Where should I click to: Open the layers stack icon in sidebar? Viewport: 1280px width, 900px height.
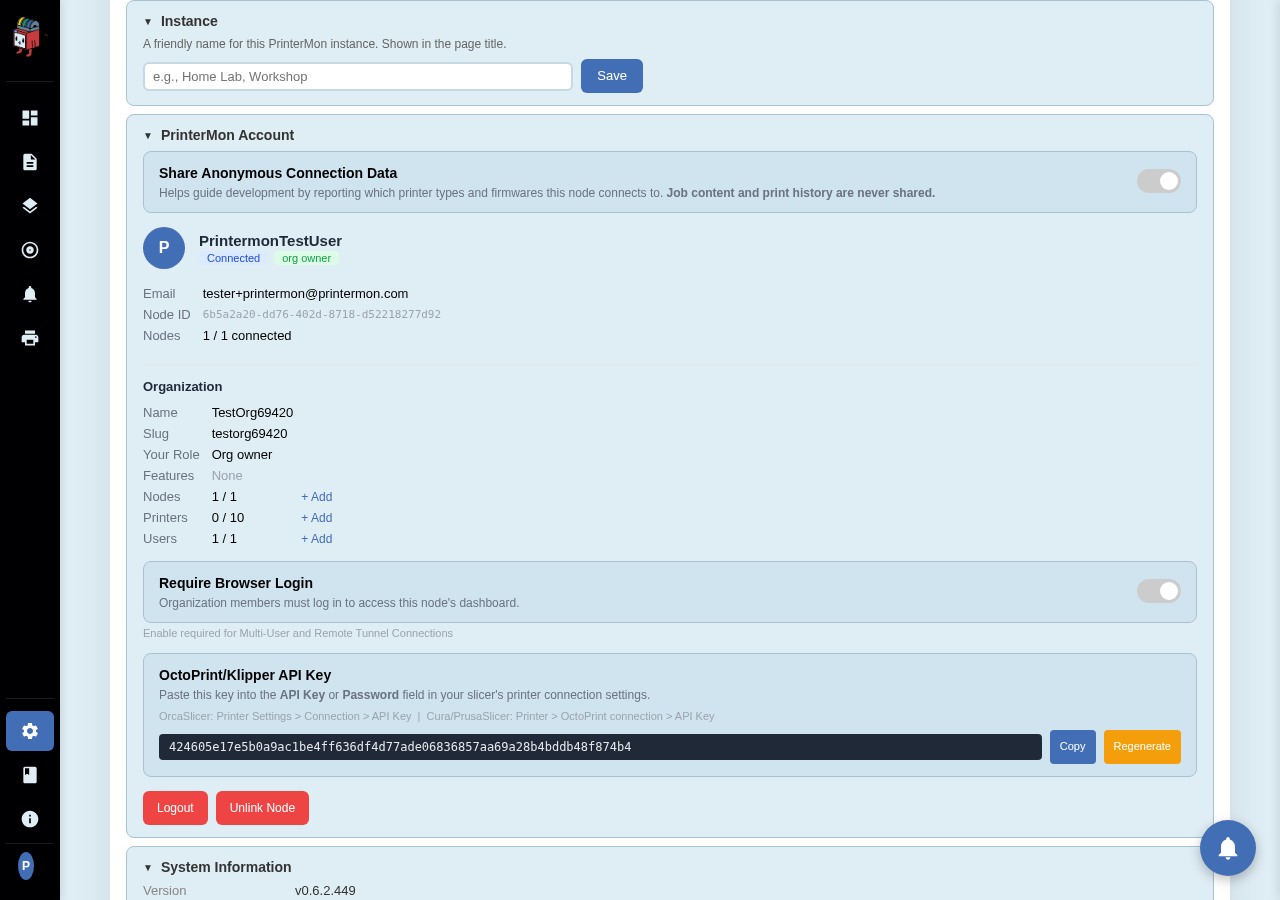tap(30, 206)
